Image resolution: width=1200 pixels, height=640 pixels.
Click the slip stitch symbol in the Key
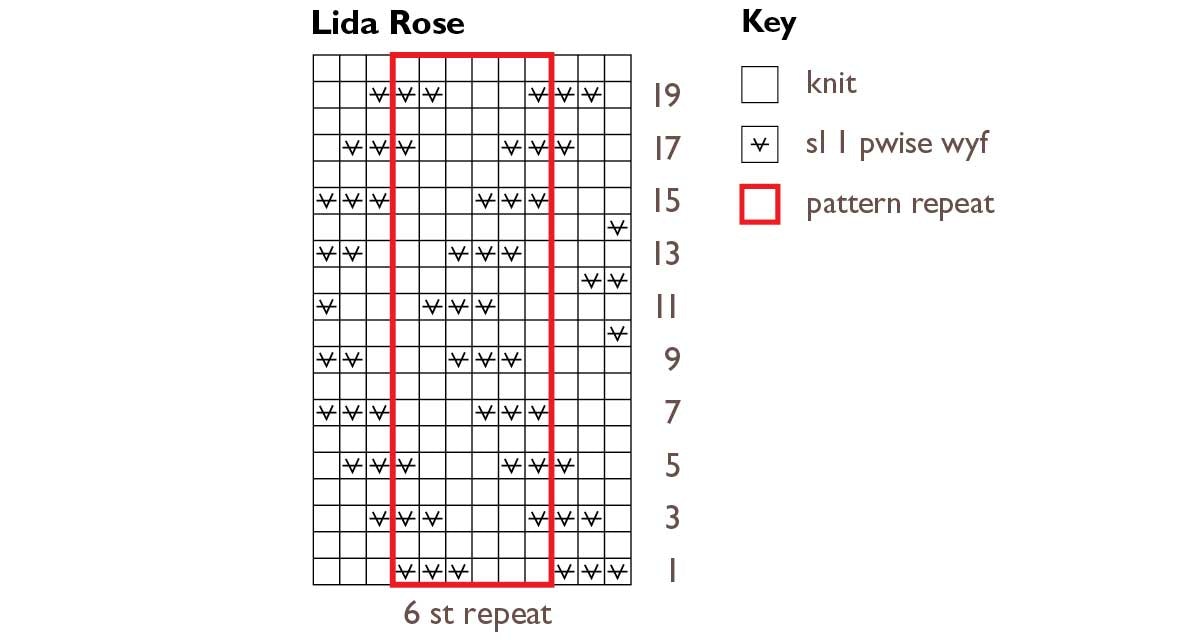coord(759,145)
